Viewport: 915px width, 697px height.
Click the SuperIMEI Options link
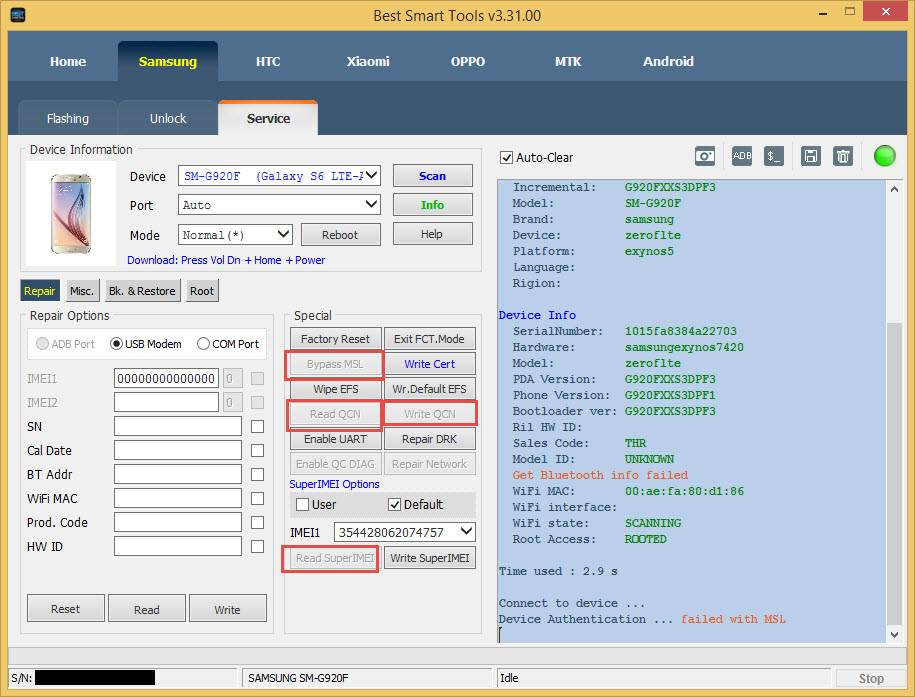pyautogui.click(x=334, y=485)
